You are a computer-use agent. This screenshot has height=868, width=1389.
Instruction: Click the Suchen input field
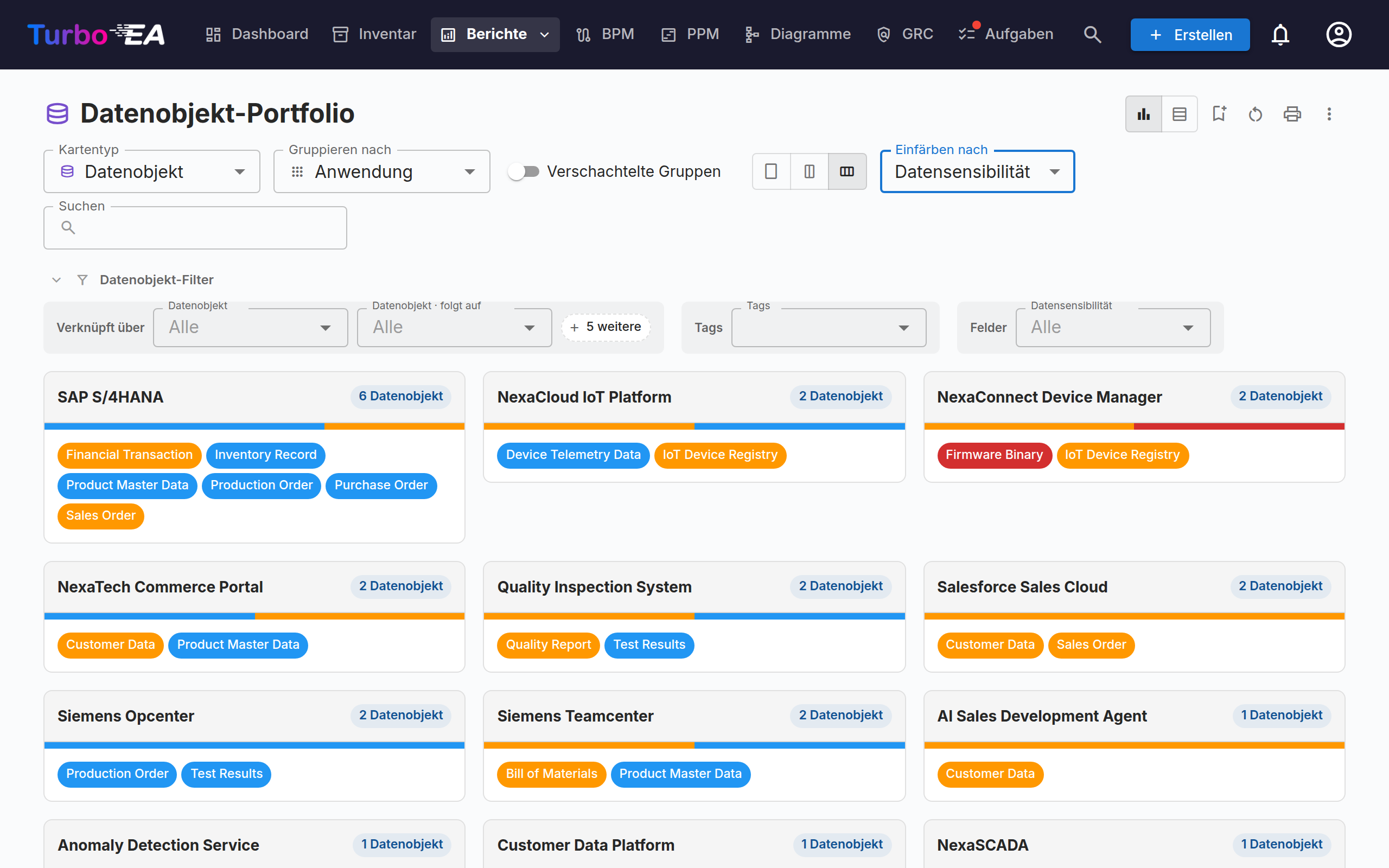coord(195,228)
